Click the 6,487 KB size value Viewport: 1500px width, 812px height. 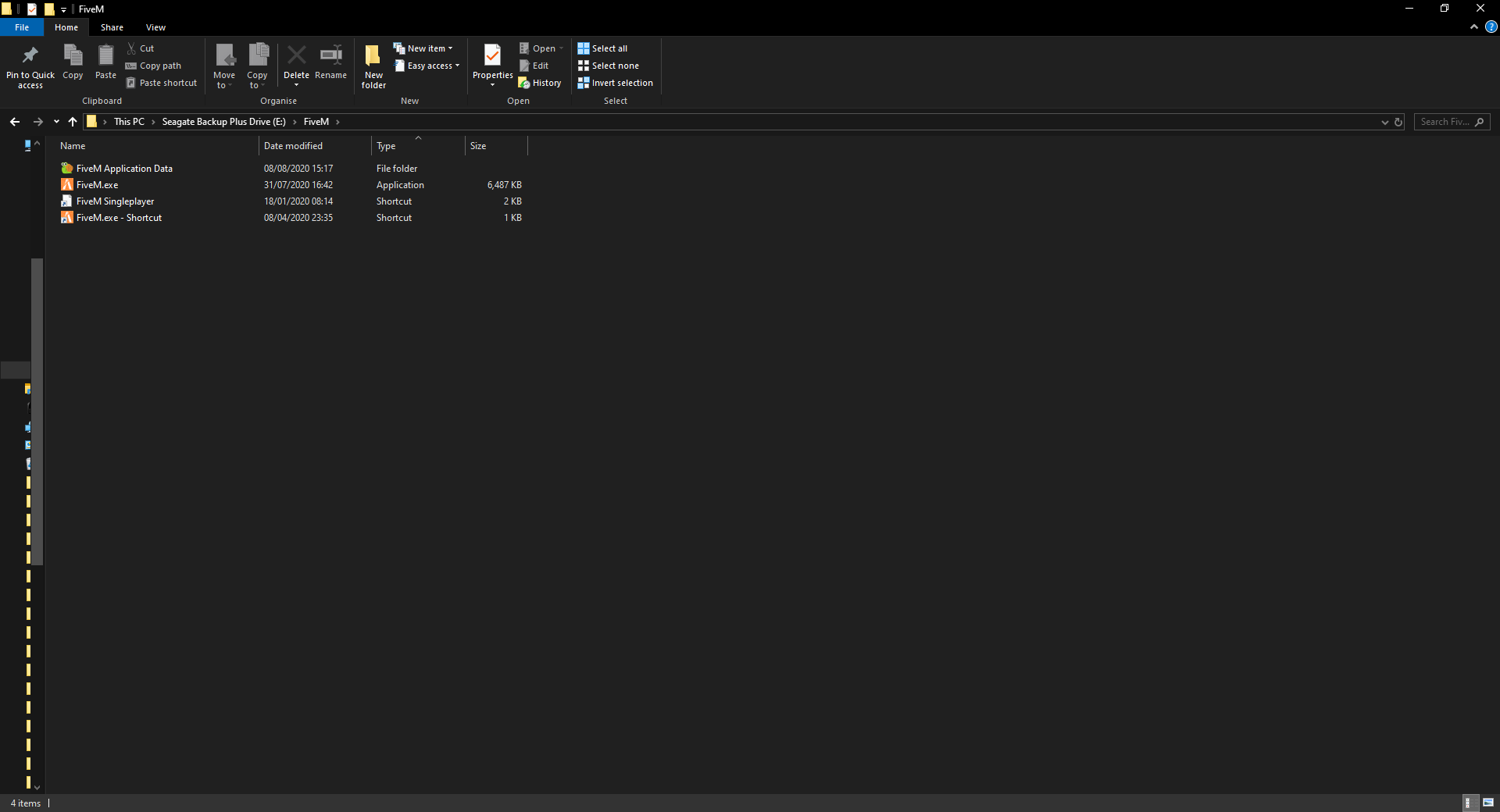pyautogui.click(x=505, y=185)
